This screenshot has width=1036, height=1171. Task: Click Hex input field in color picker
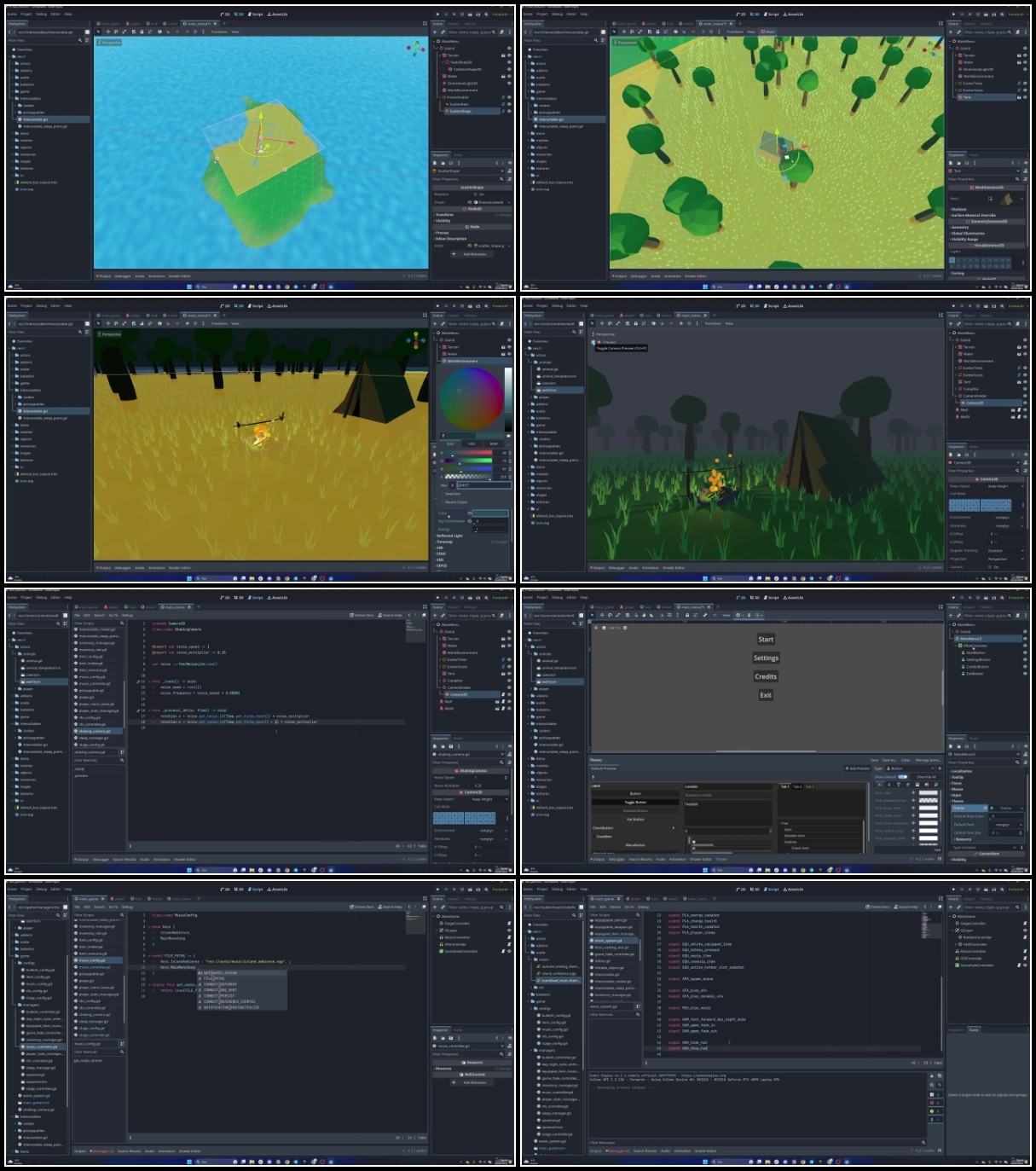click(x=484, y=484)
